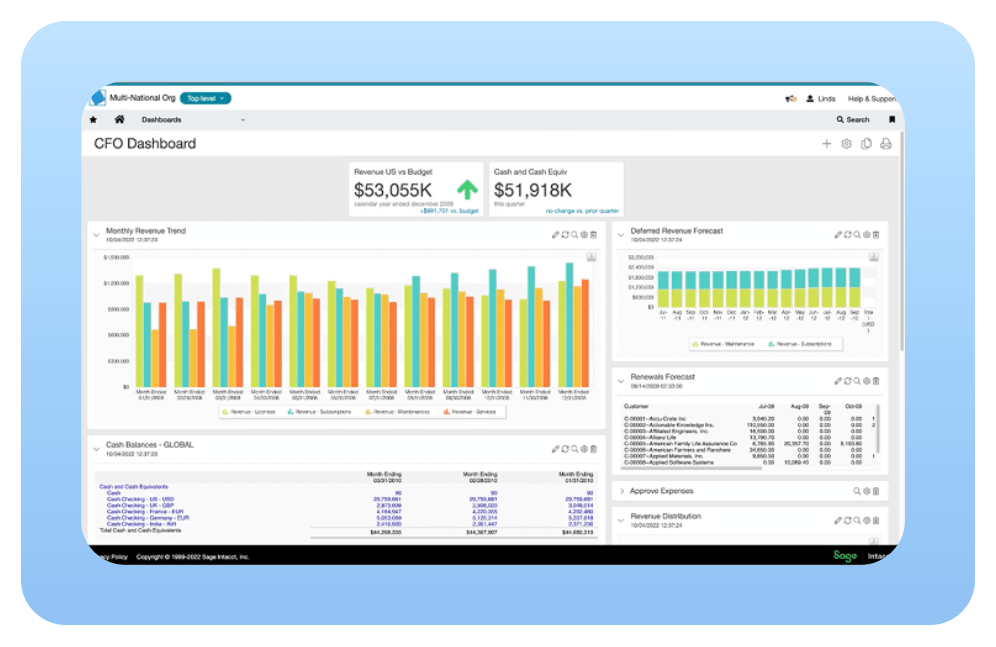The width and height of the screenshot is (996, 647).
Task: Toggle Revenue - Subscriptions legend in Deferred Revenue Forecast
Action: click(x=800, y=344)
